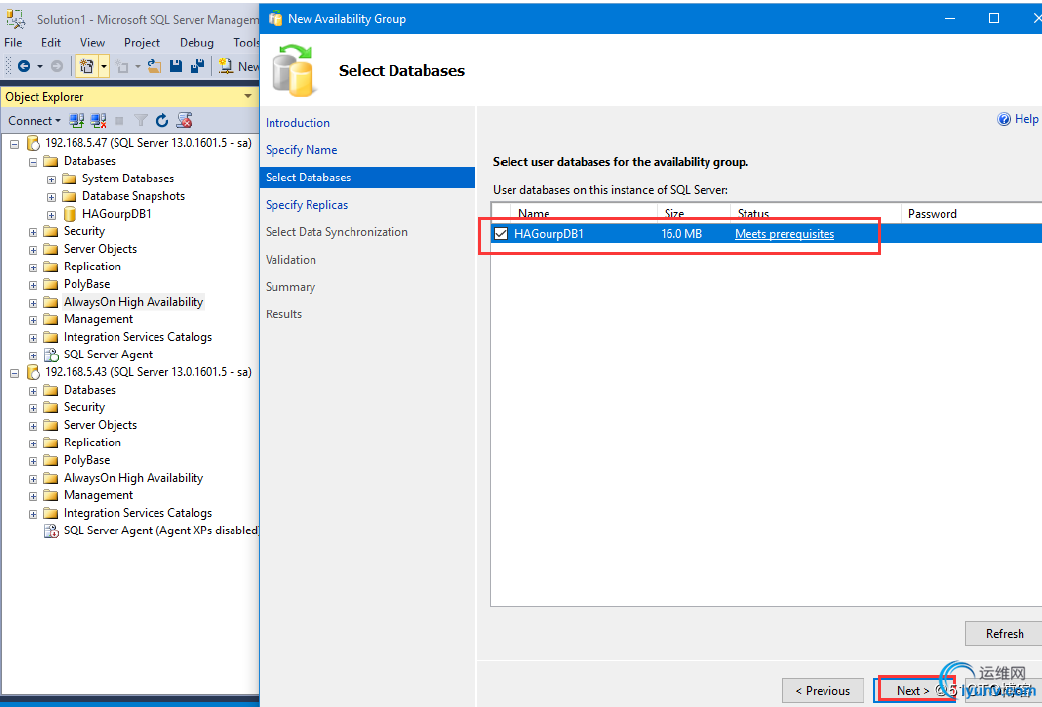Image resolution: width=1042 pixels, height=707 pixels.
Task: Expand the System Databases node
Action: coord(51,179)
